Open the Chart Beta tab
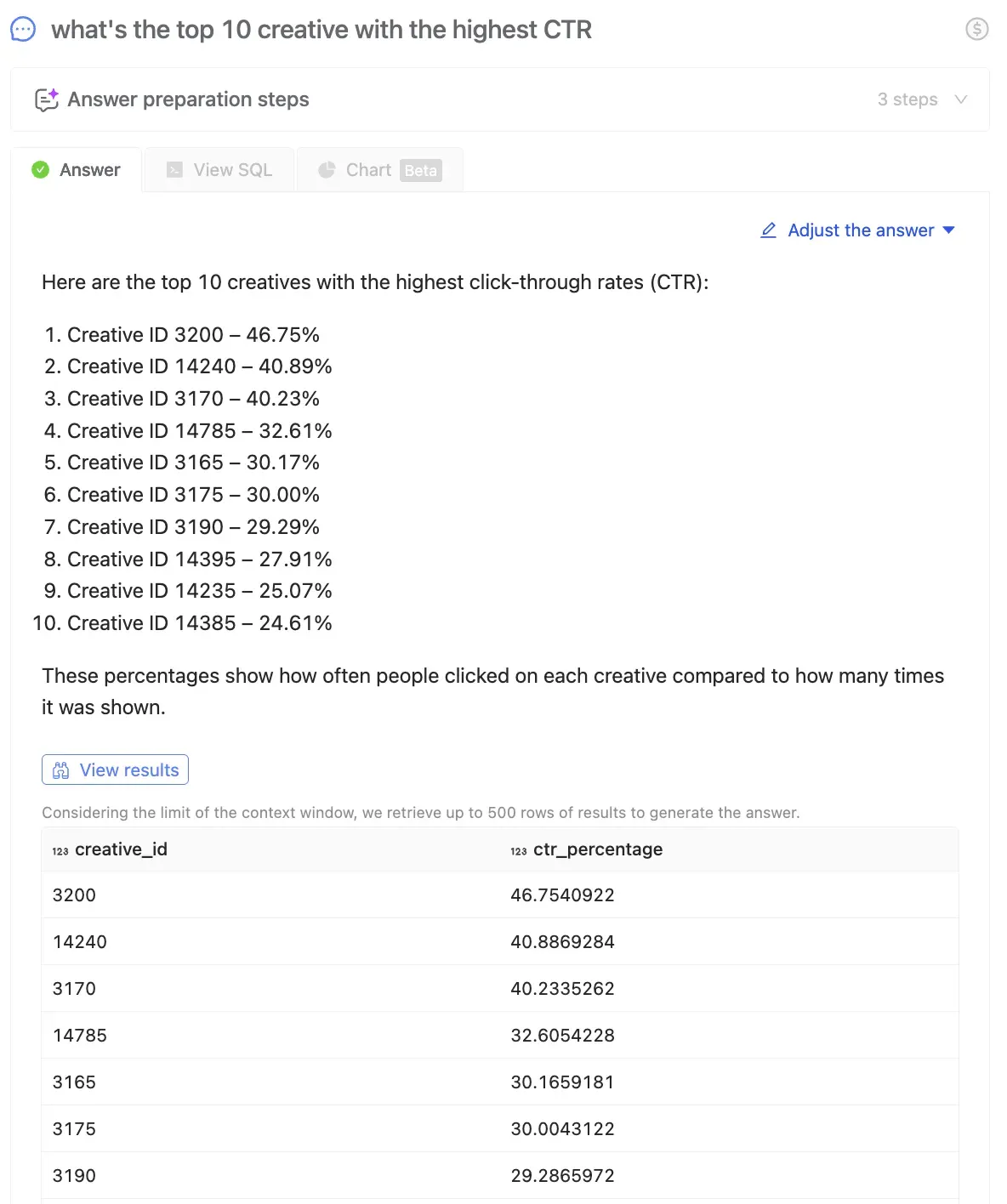The width and height of the screenshot is (1007, 1204). (379, 170)
